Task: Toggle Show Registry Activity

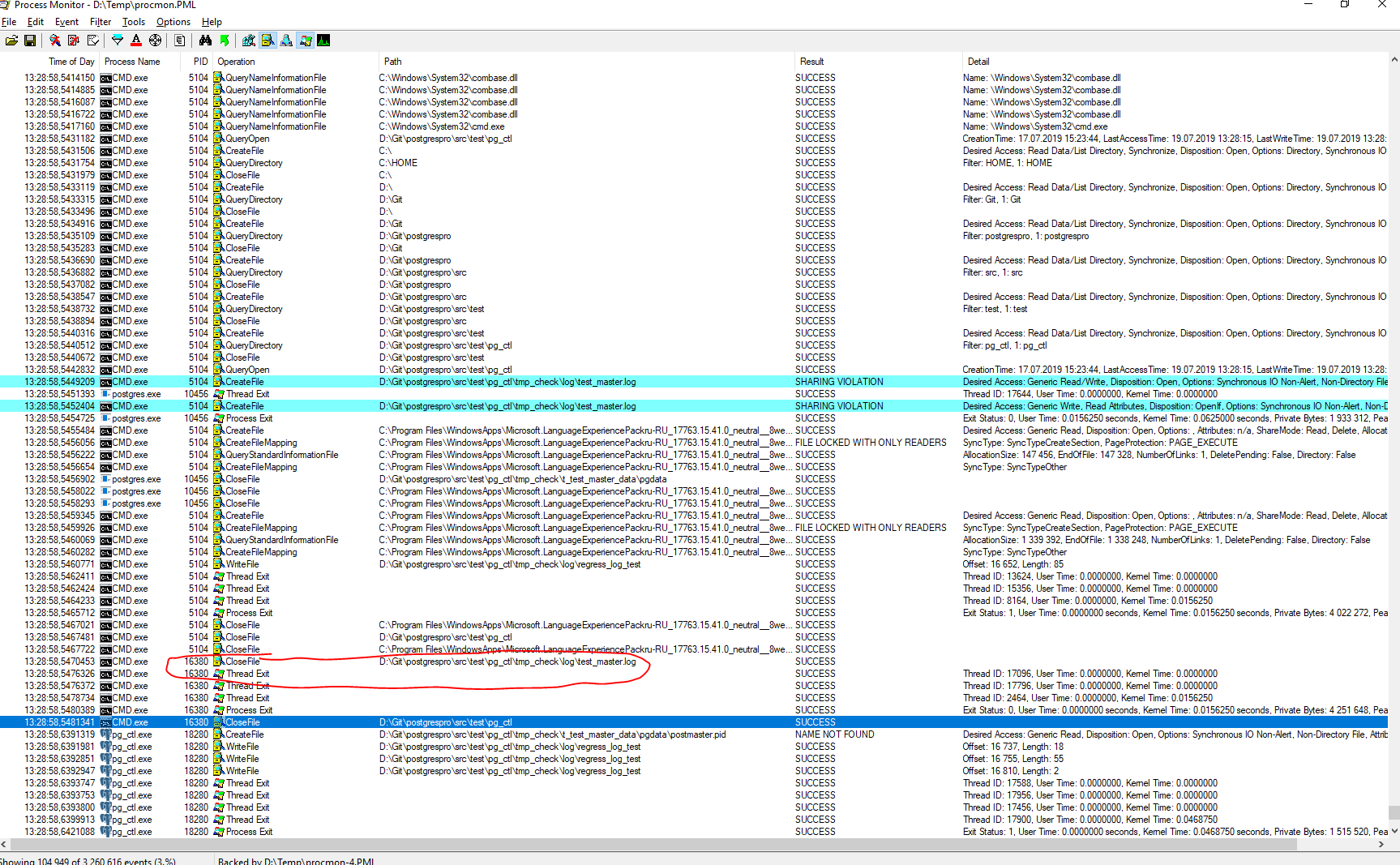Action: 249,41
